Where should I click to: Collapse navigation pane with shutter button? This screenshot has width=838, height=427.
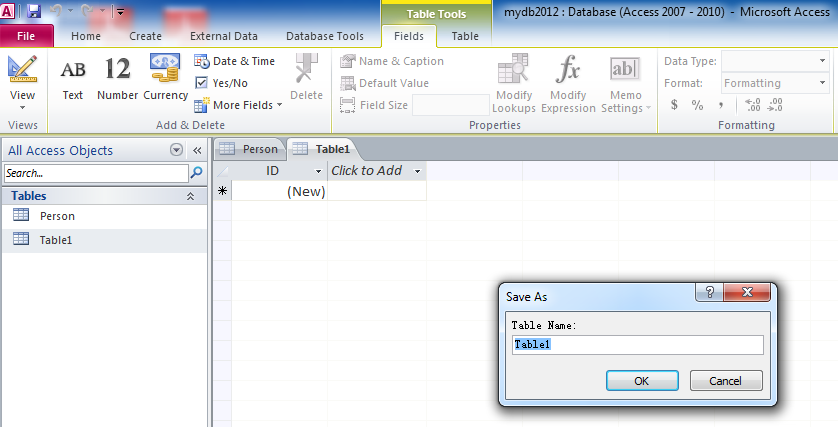pos(197,150)
